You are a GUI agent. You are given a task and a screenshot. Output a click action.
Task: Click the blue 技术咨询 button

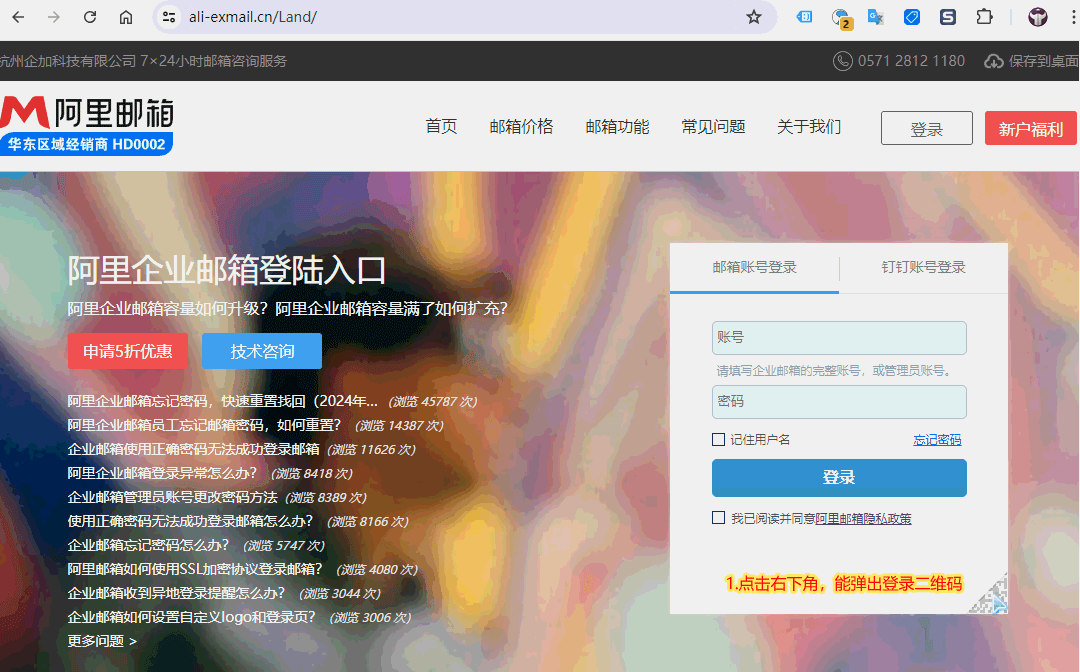262,351
